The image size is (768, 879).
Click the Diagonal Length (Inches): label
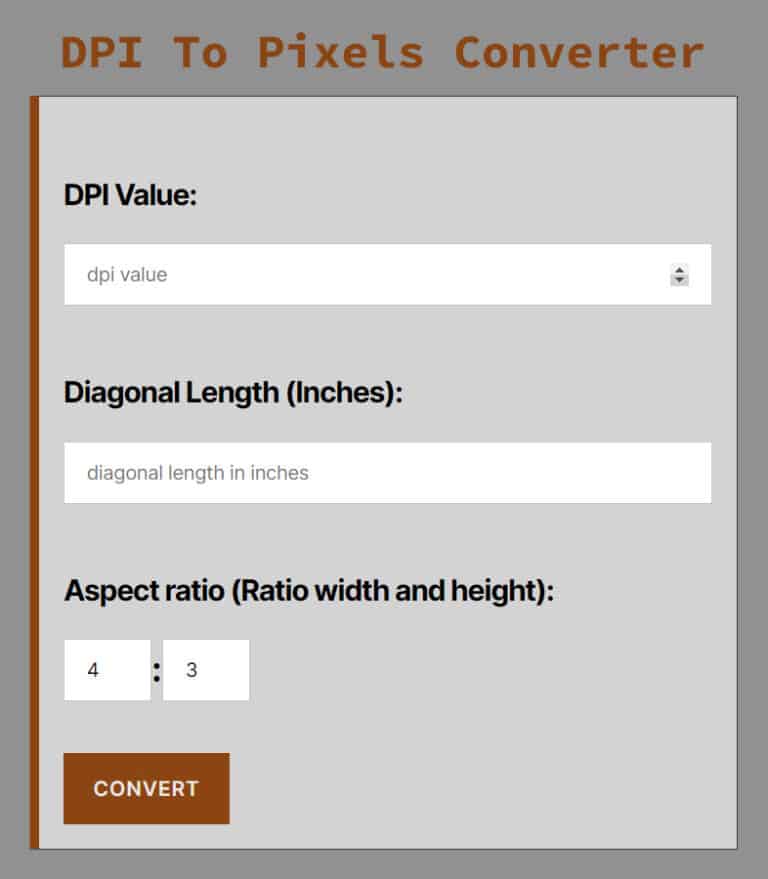pos(235,393)
